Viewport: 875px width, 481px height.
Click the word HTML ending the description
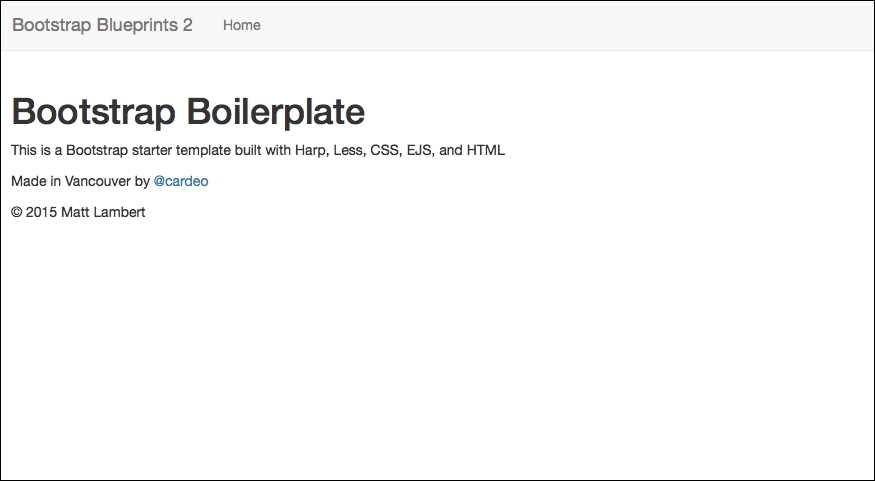tap(485, 150)
